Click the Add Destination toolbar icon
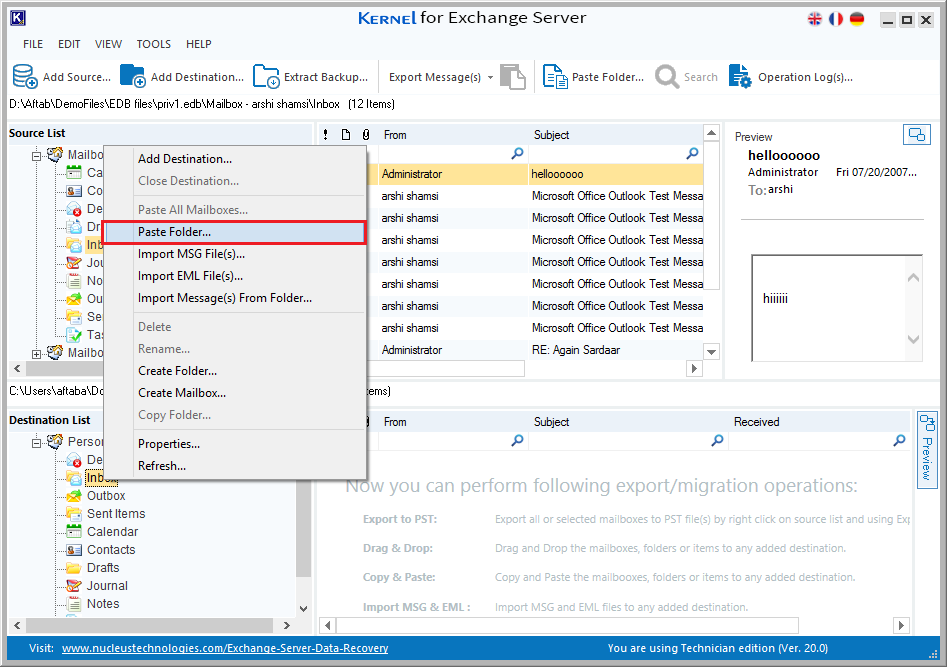Image resolution: width=947 pixels, height=667 pixels. [x=132, y=77]
